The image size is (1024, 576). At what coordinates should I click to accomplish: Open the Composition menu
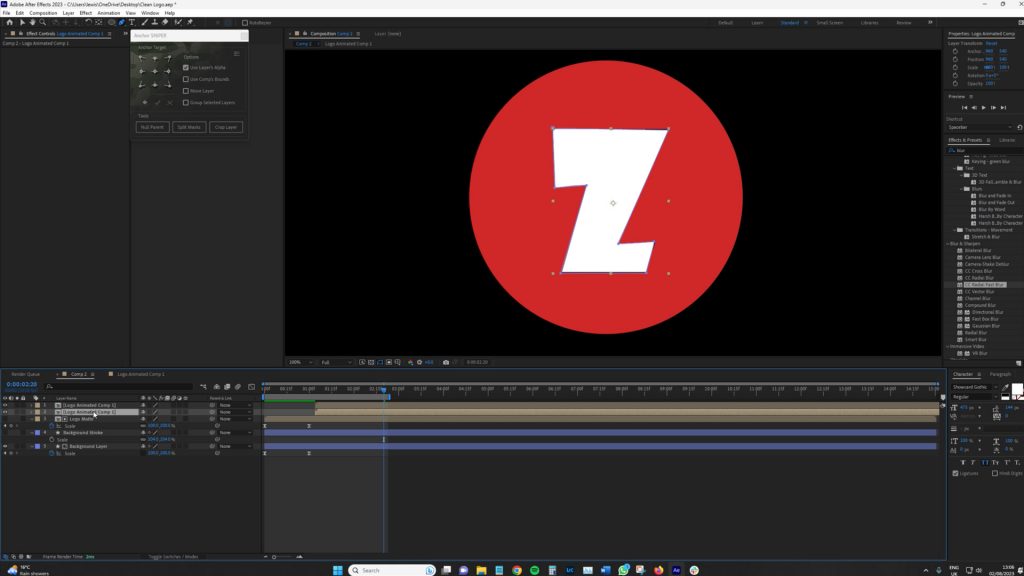[43, 13]
